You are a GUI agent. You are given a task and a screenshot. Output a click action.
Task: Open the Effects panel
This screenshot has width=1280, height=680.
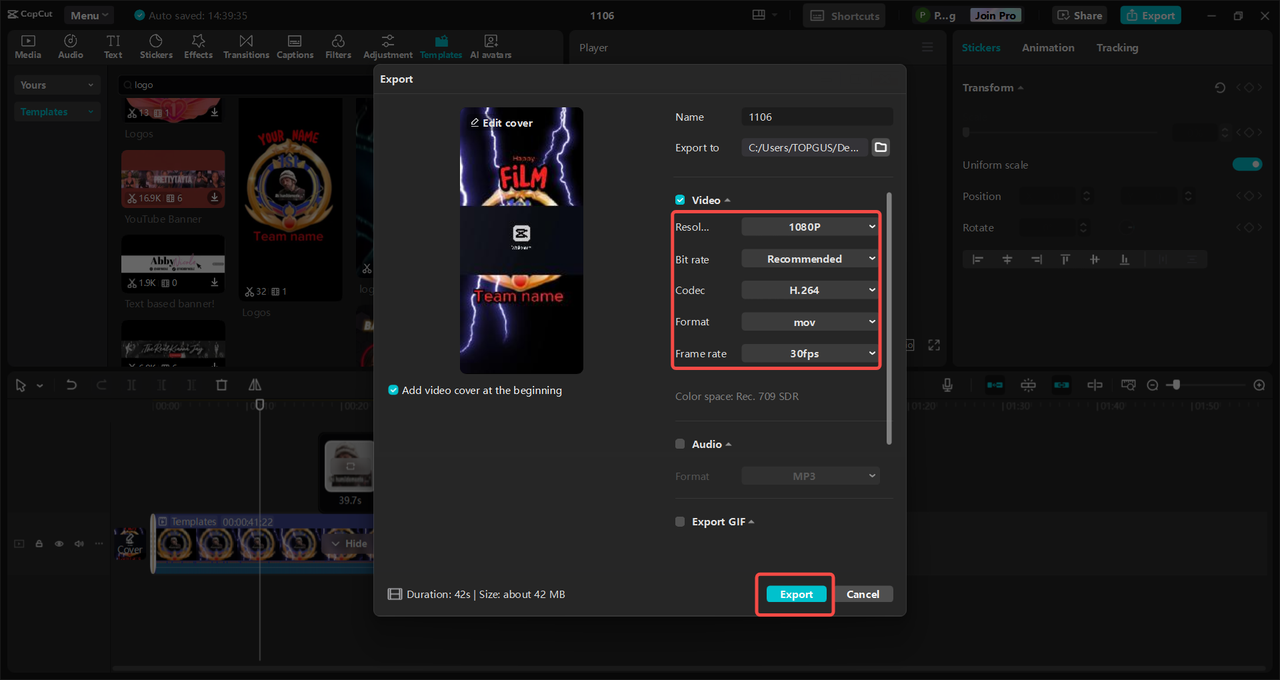[198, 46]
